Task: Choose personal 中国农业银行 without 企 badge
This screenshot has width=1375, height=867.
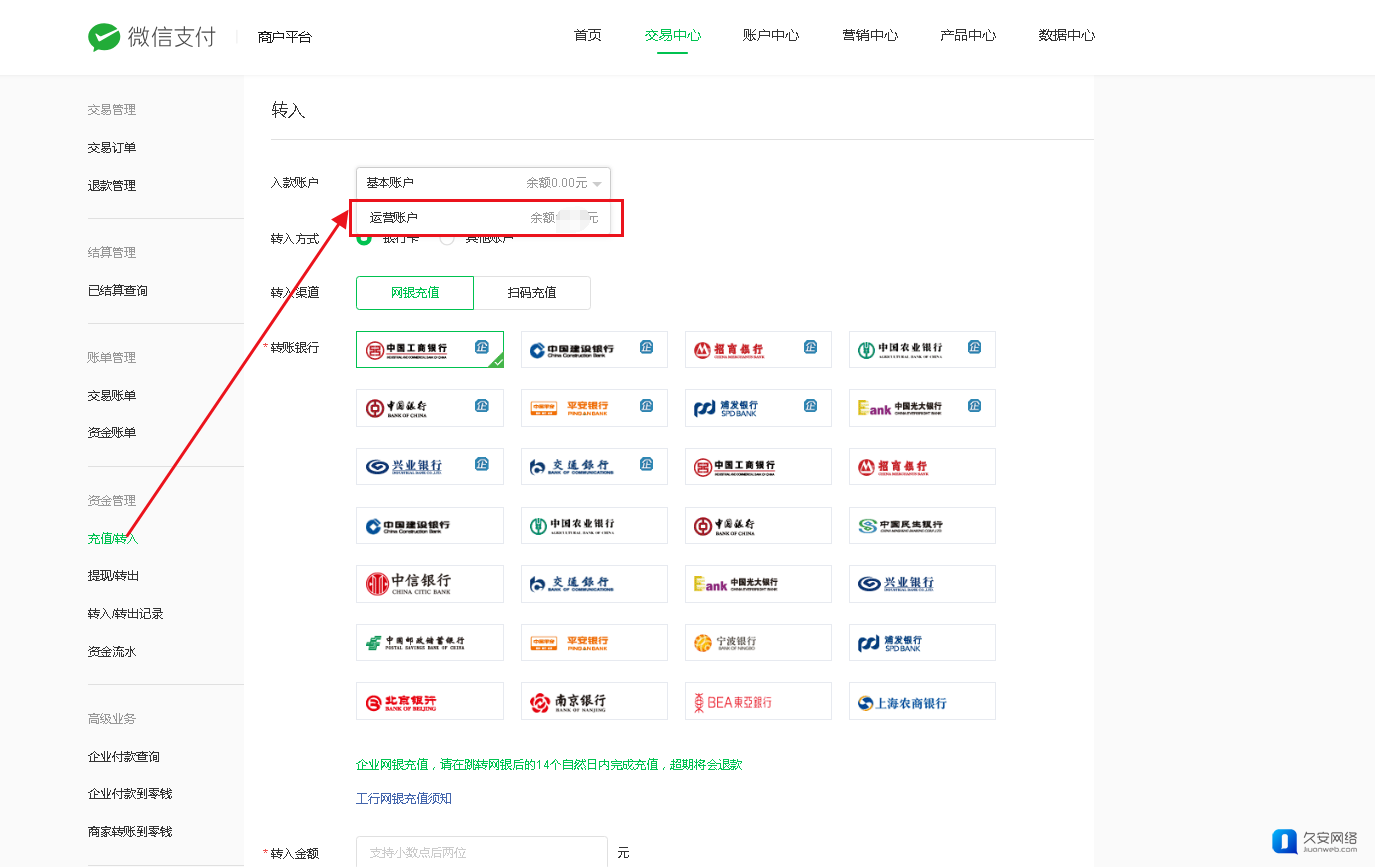Action: click(x=594, y=525)
